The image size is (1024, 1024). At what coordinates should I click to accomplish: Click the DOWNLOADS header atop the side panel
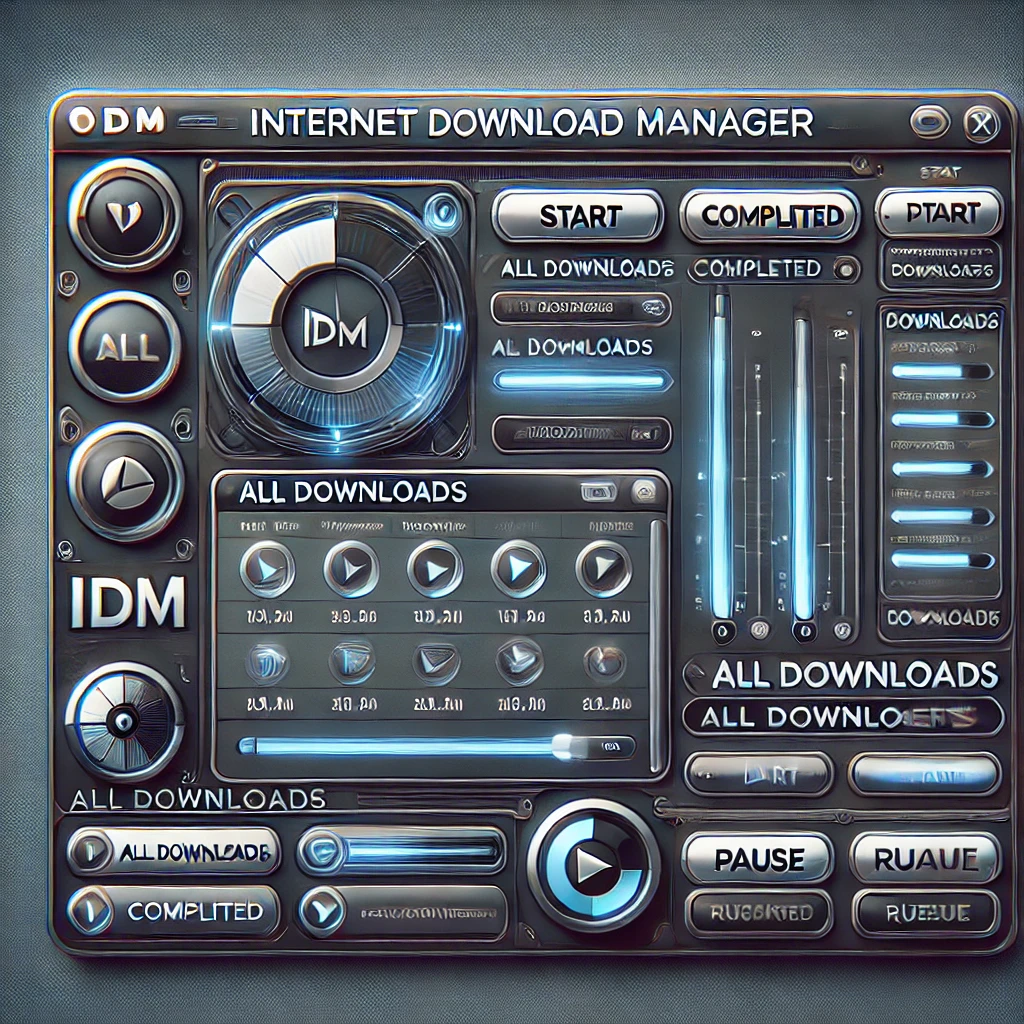(941, 320)
